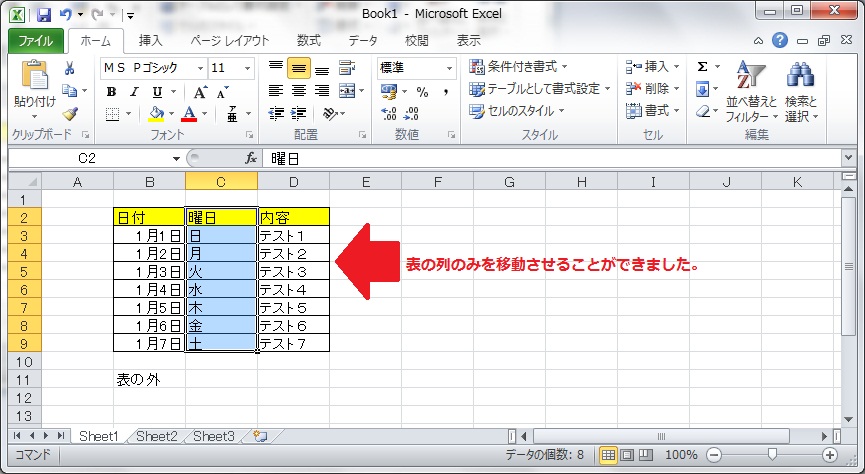Screen dimensions: 865x474
Task: Click the Align Text Left icon
Action: 276,90
